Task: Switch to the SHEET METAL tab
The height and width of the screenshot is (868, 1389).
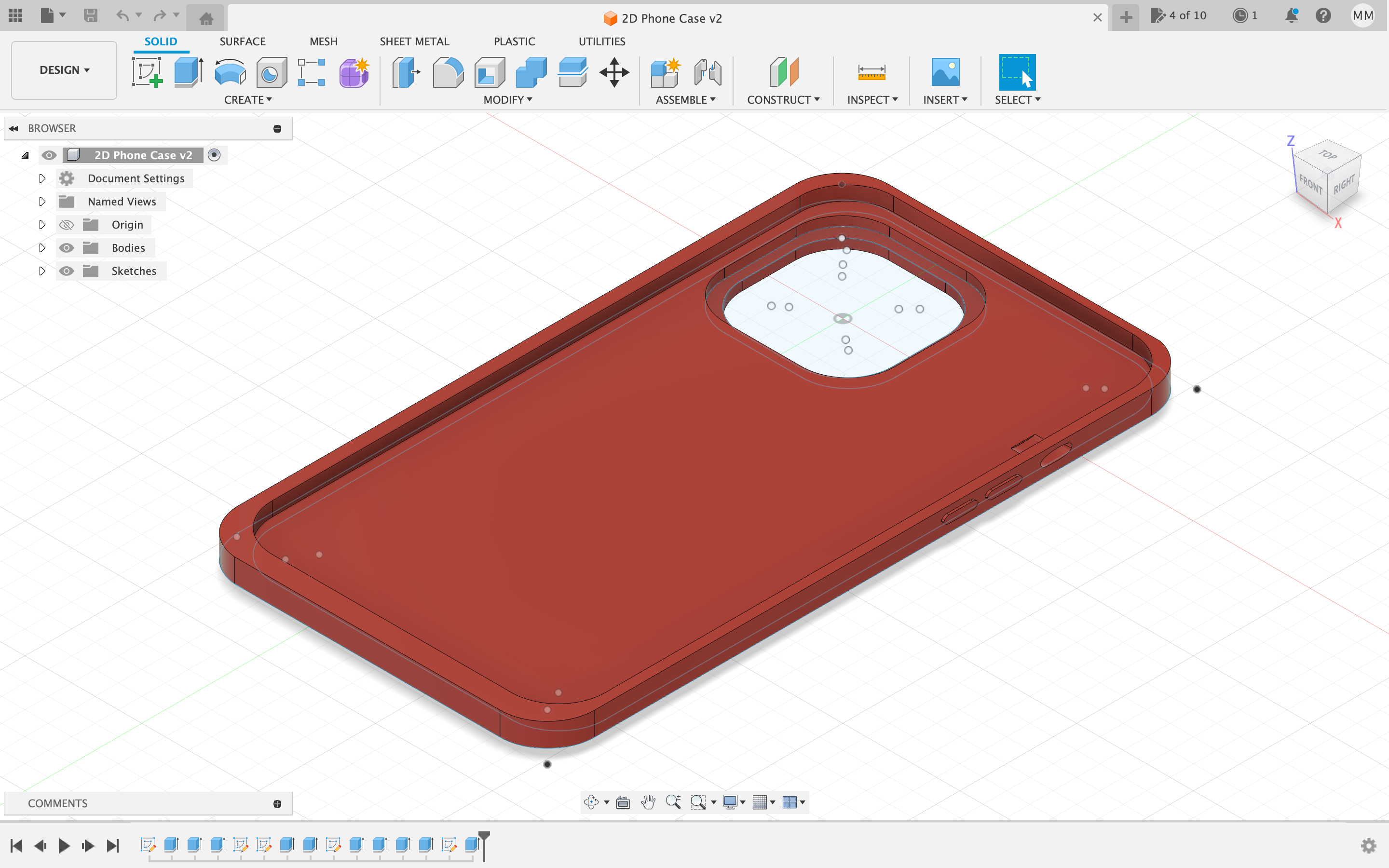Action: pos(414,41)
